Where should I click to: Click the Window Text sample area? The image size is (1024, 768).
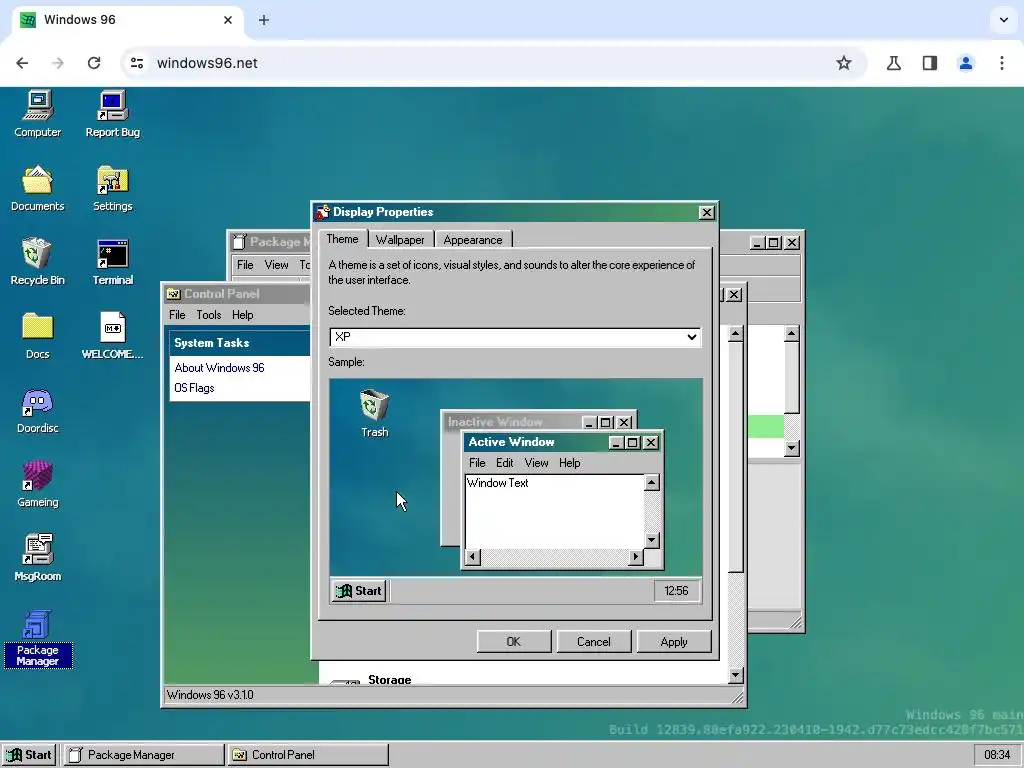pos(554,511)
